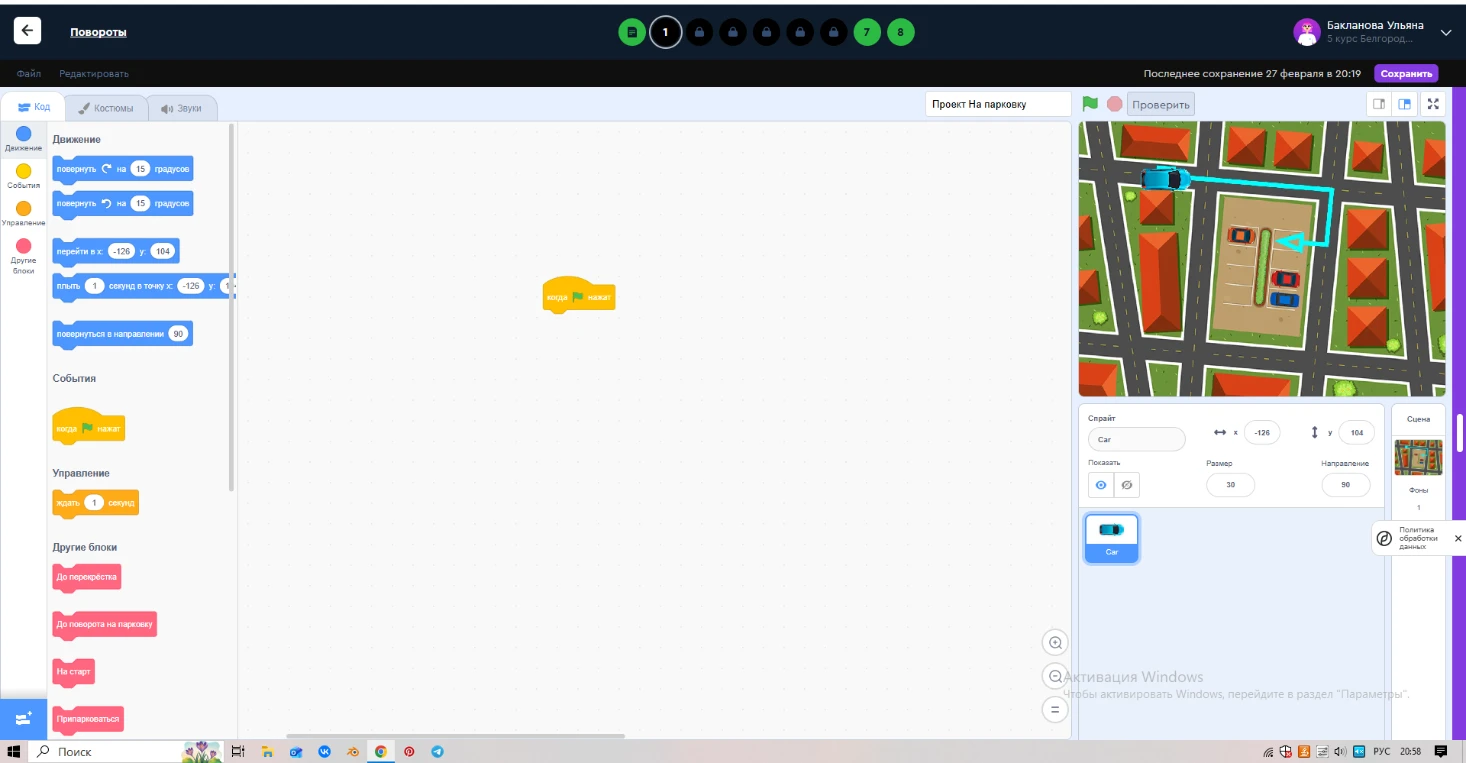Select the События category circle
The image size is (1466, 763).
pyautogui.click(x=23, y=171)
